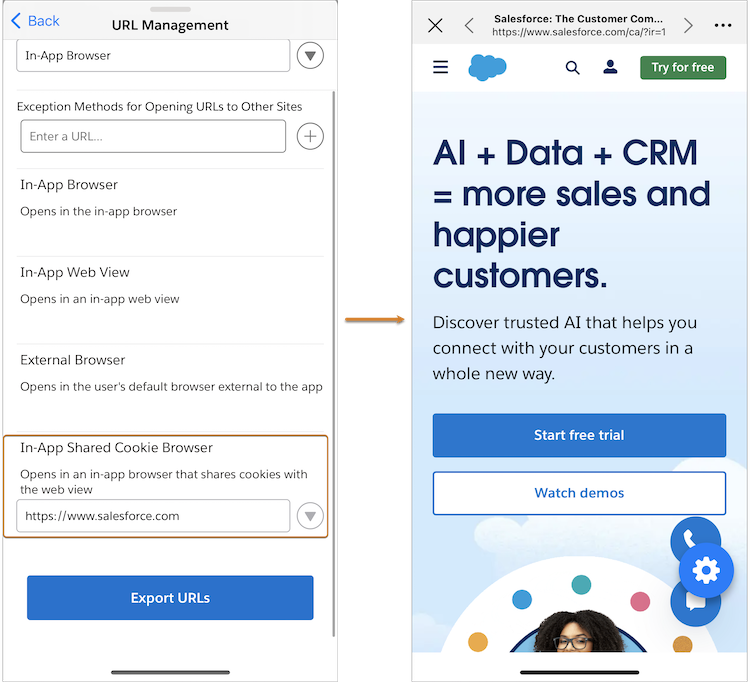Add exception URL with plus icon
The image size is (750, 682).
(310, 136)
